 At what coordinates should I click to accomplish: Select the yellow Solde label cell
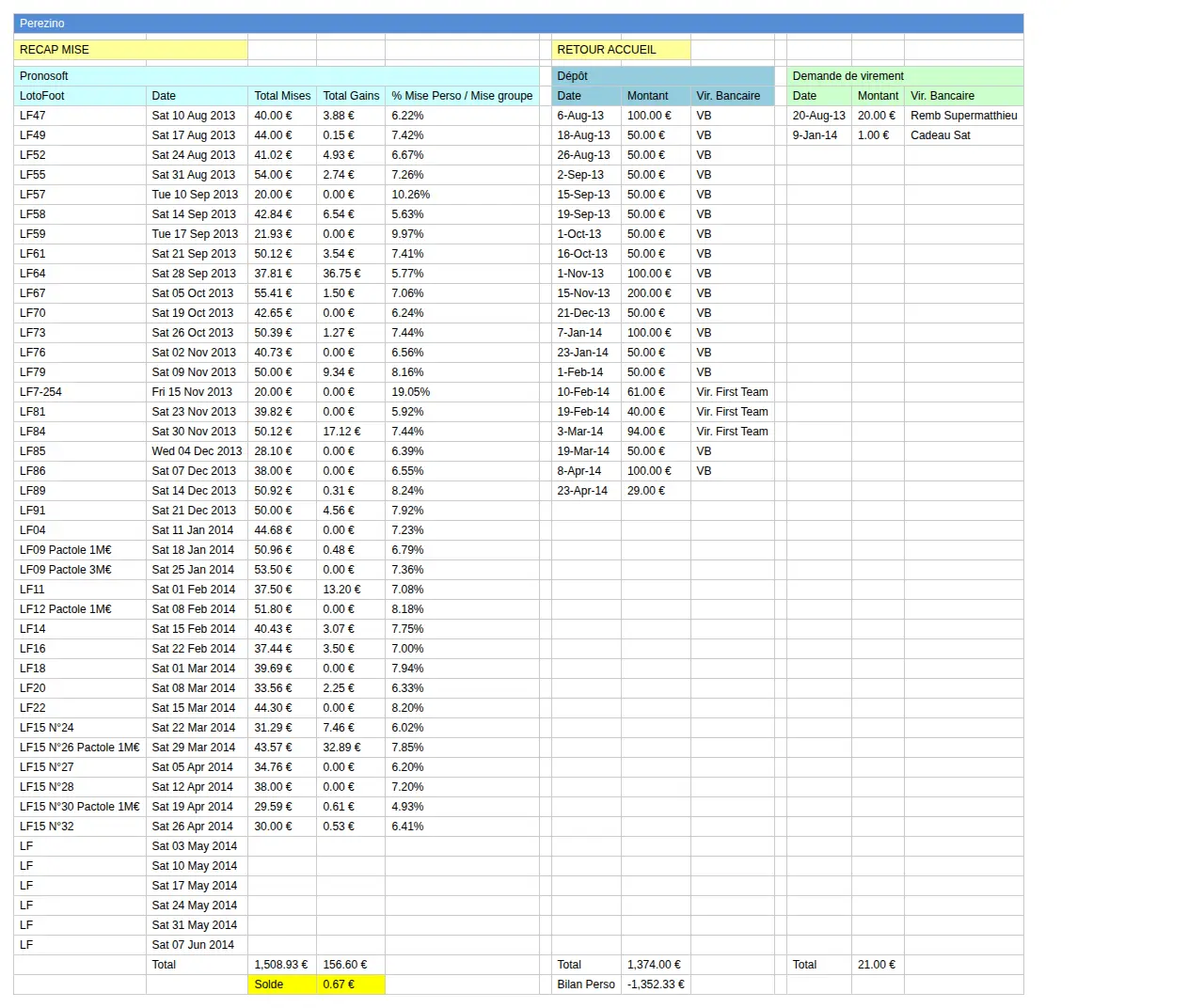tap(282, 984)
